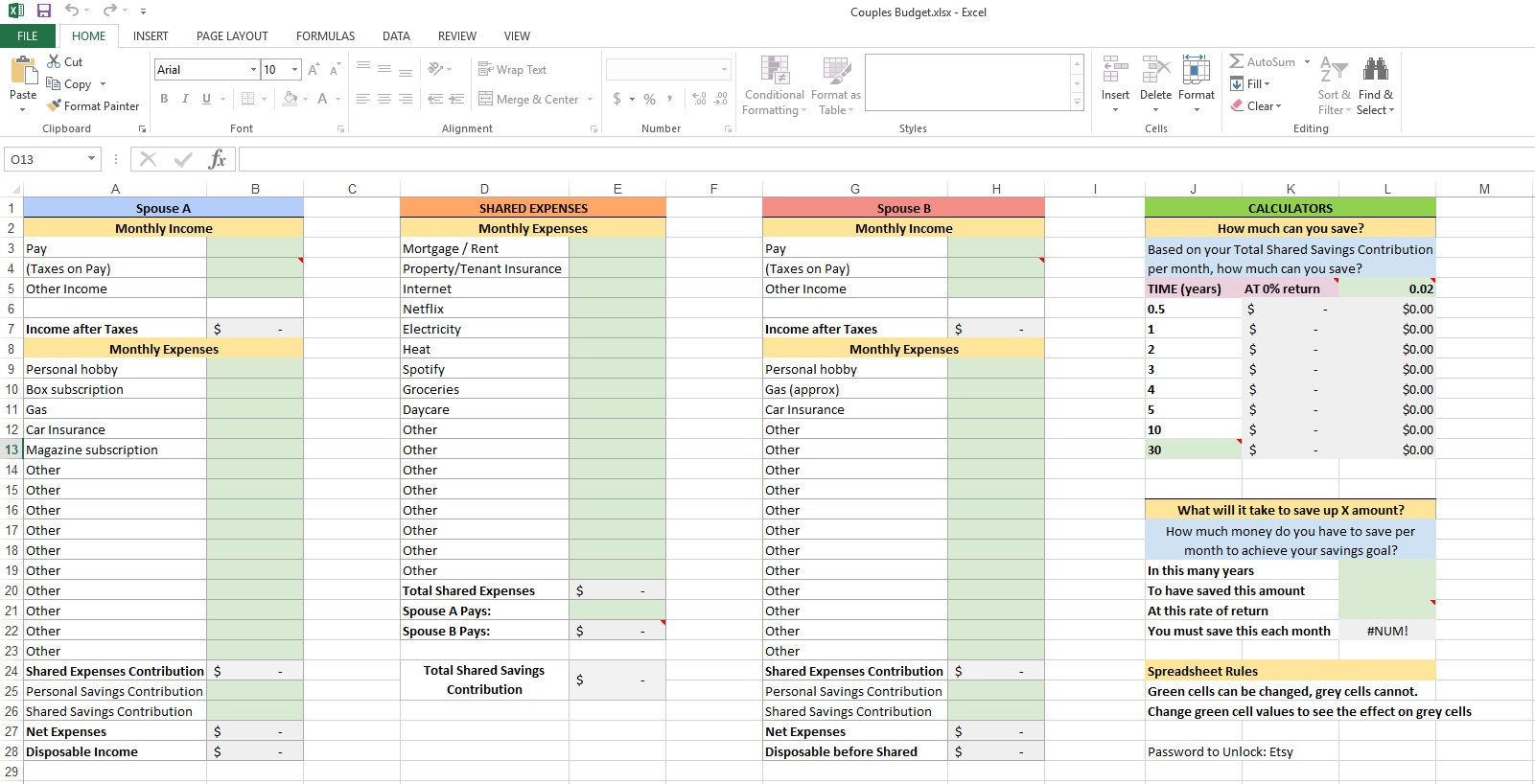
Task: Open font name dropdown showing Arial
Action: pyautogui.click(x=253, y=69)
